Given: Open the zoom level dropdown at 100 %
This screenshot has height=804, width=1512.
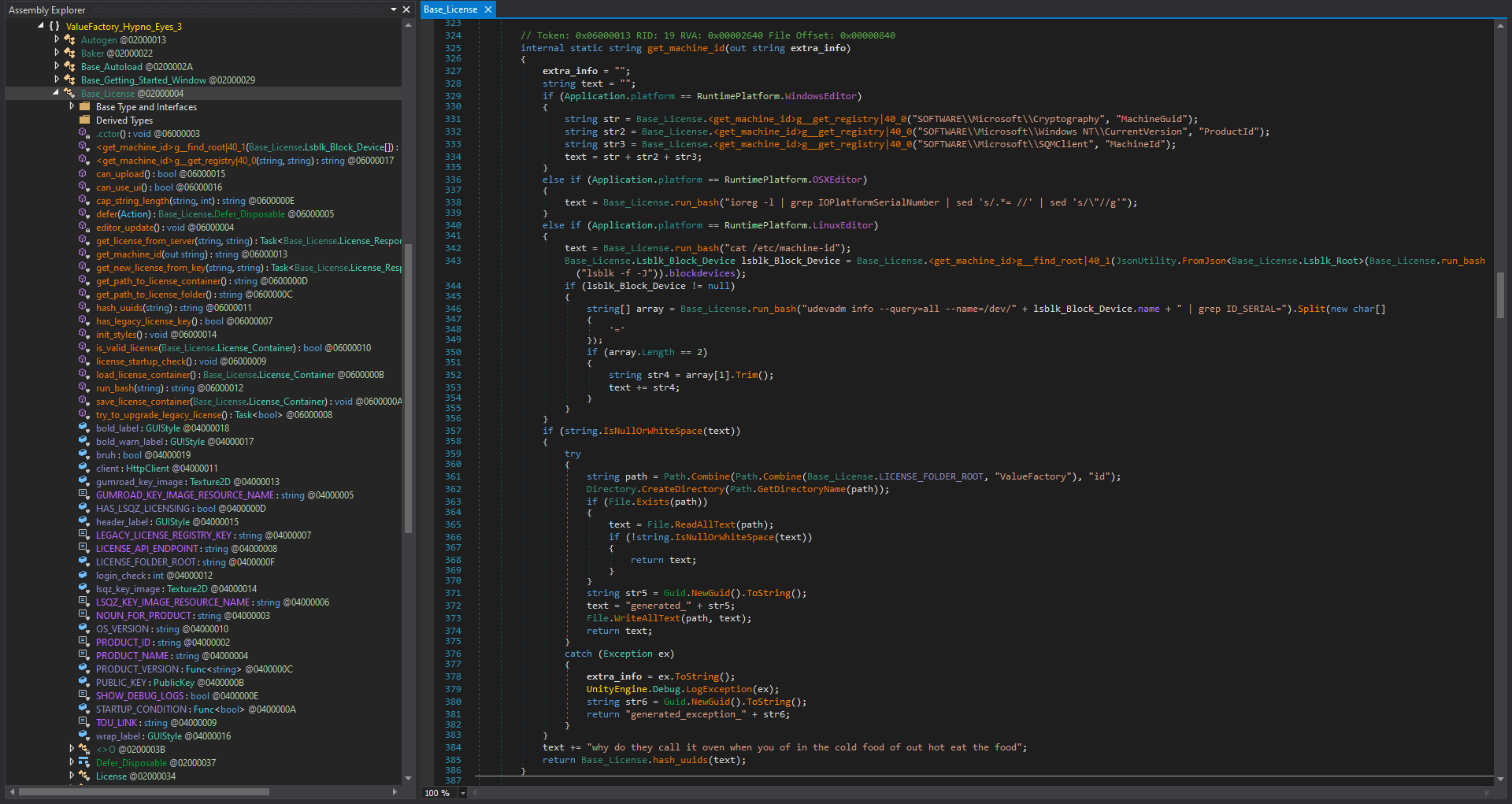Looking at the screenshot, I should [x=462, y=793].
